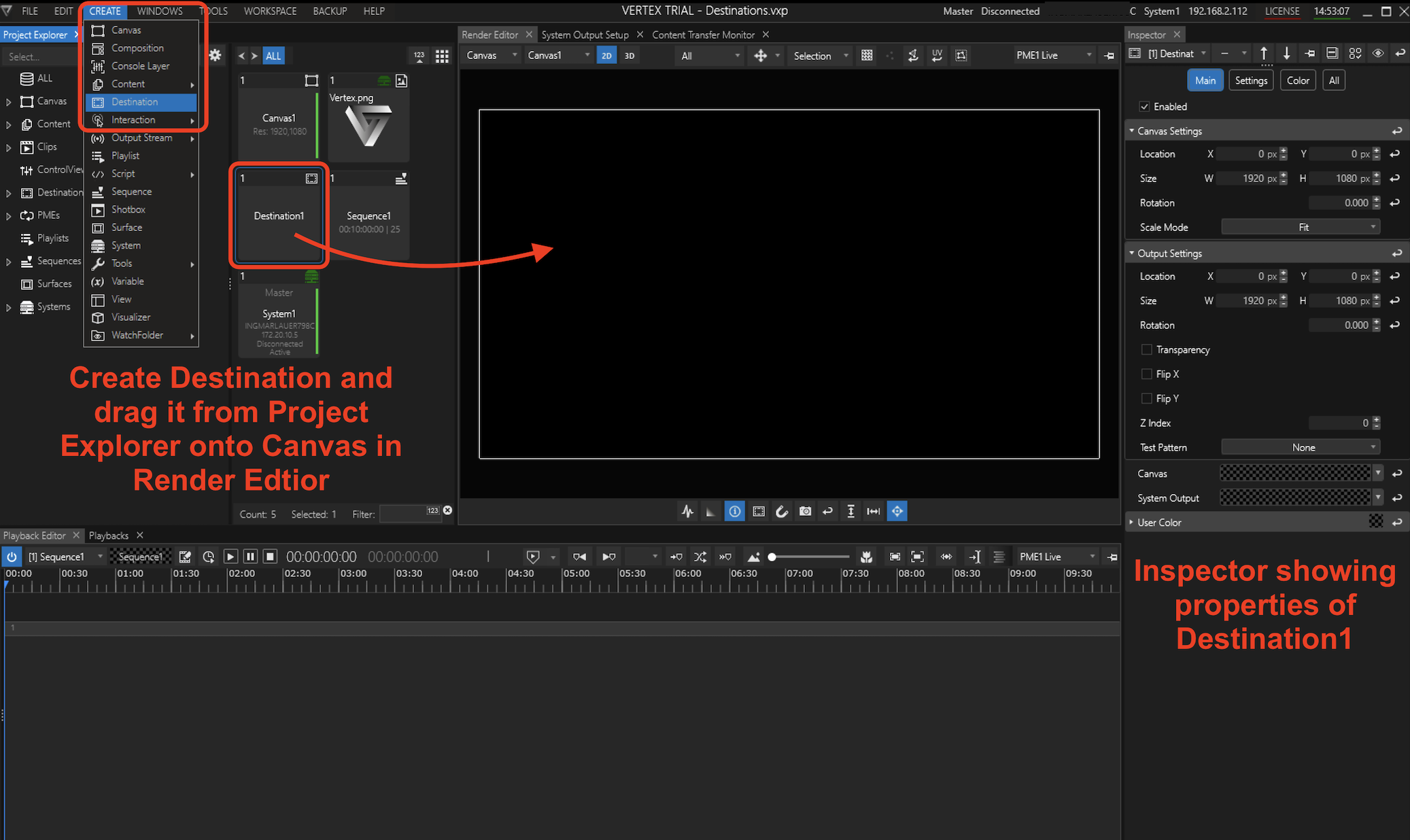This screenshot has width=1410, height=840.
Task: Open the Scale Mode dropdown showing Fit
Action: tap(1300, 227)
